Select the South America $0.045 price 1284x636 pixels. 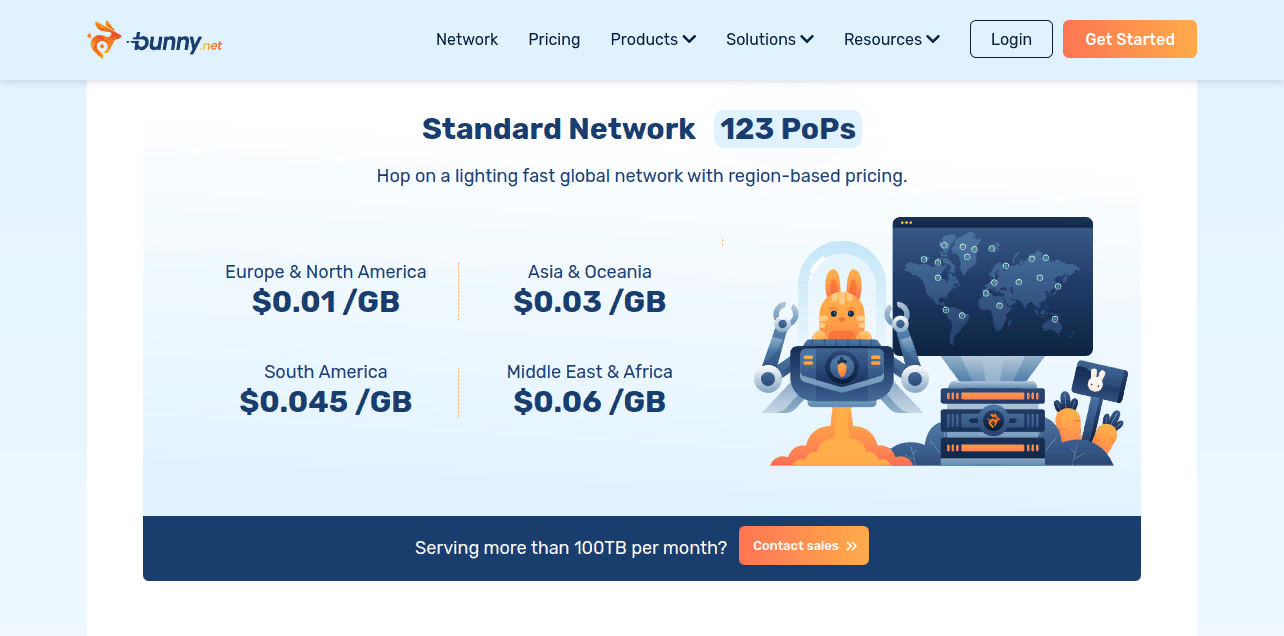click(326, 401)
